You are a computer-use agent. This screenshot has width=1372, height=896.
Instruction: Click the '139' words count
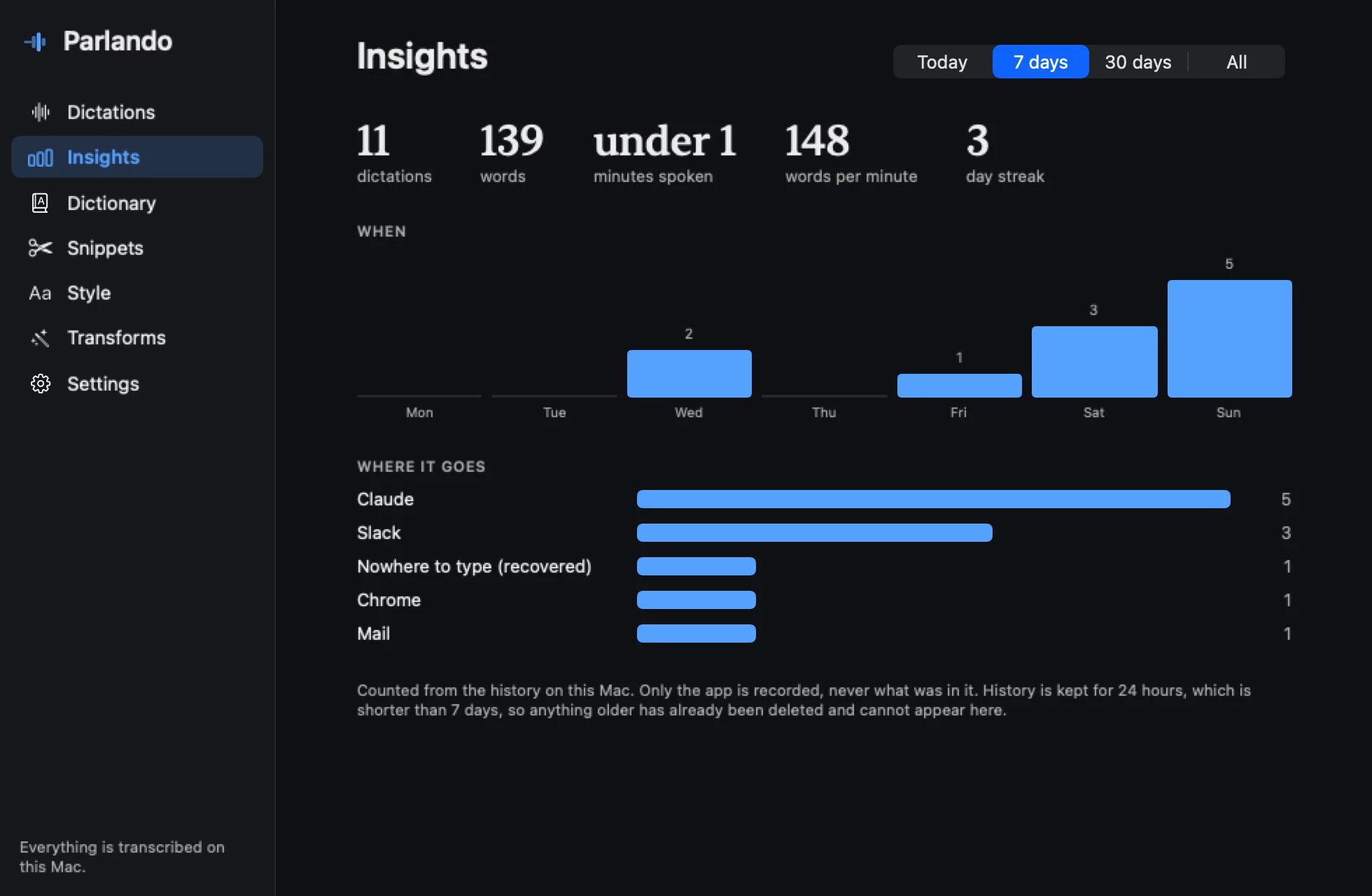click(512, 141)
